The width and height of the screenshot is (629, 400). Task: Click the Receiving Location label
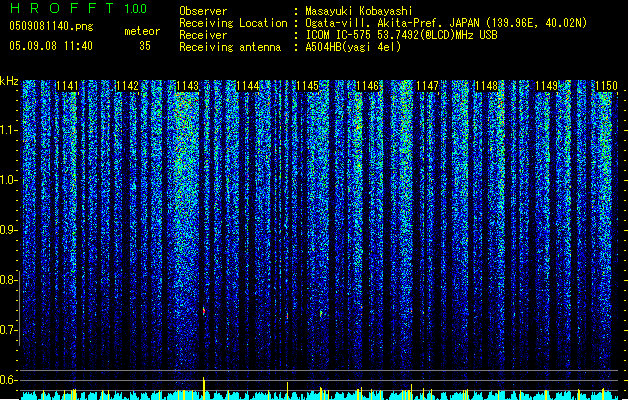[233, 23]
